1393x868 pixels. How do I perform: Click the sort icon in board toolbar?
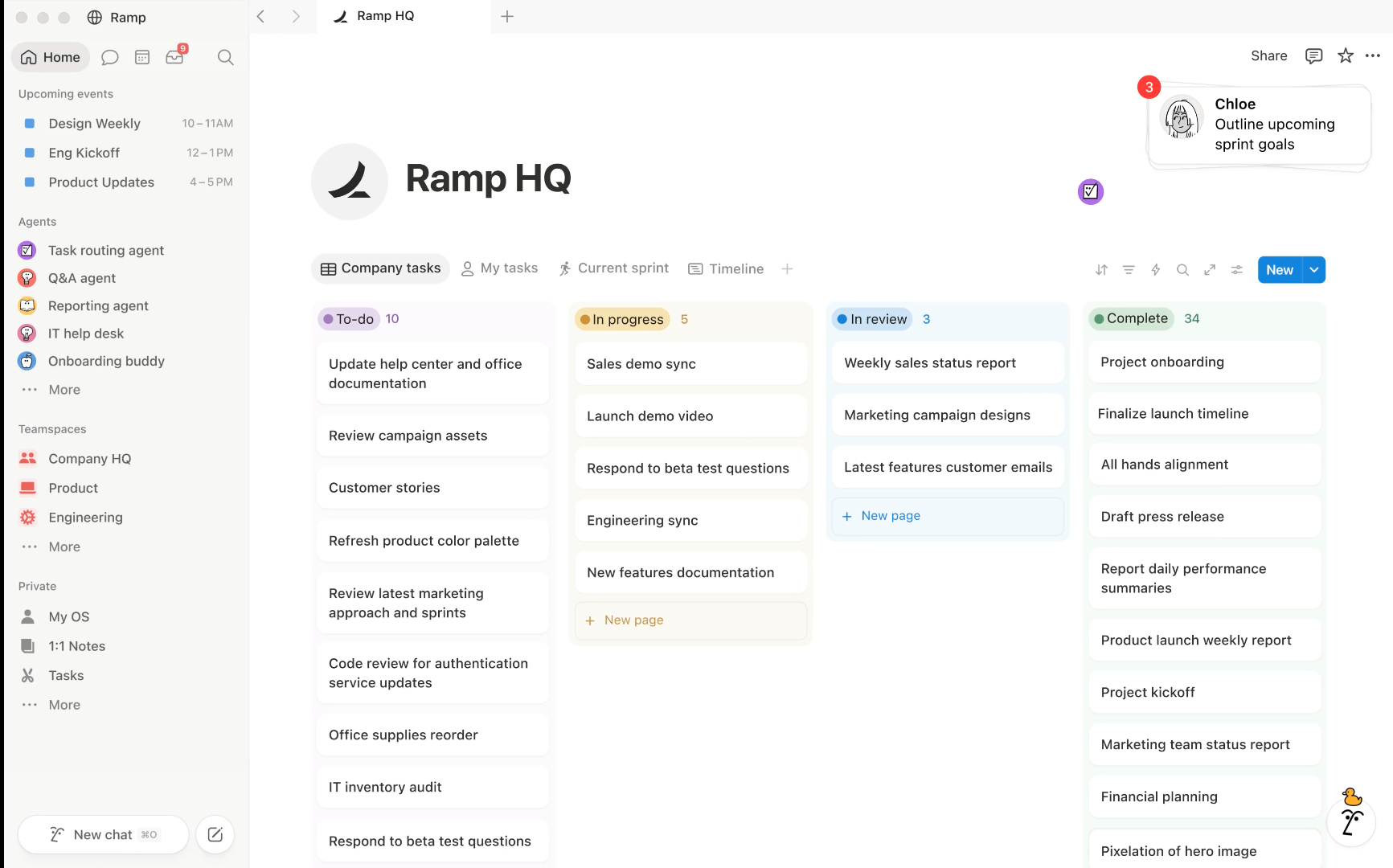(x=1102, y=270)
